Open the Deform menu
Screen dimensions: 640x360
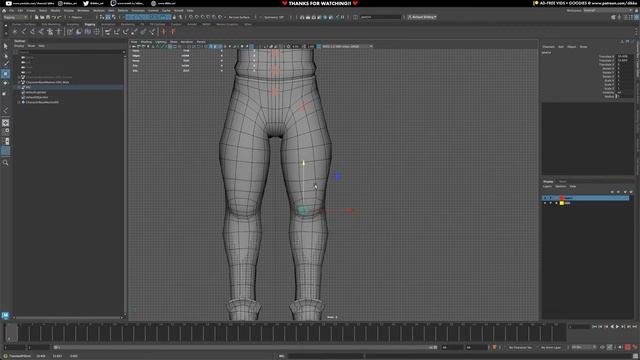(123, 10)
